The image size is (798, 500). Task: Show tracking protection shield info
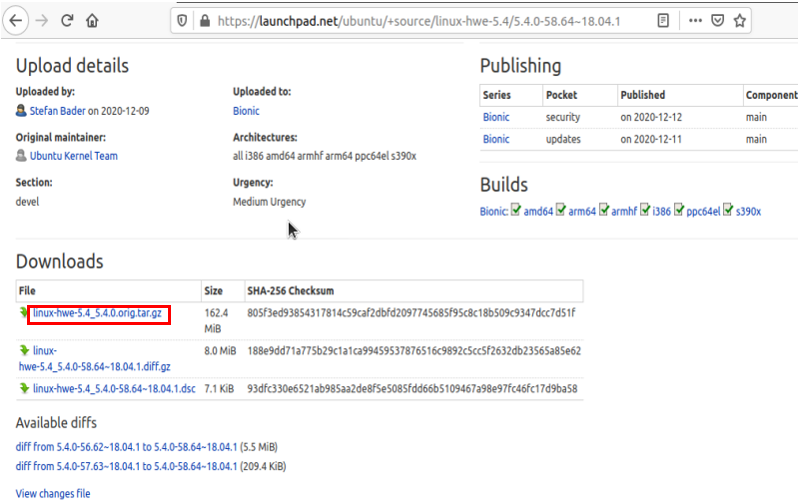click(x=182, y=21)
